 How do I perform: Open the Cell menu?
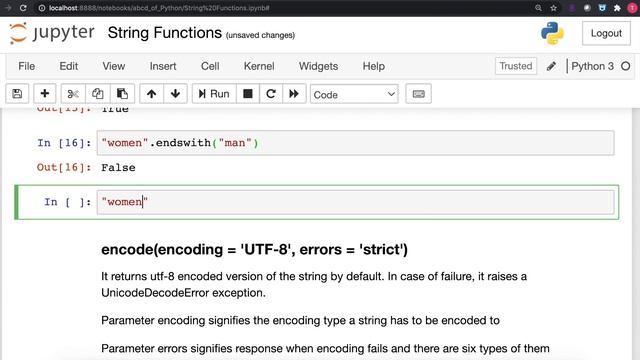[210, 66]
